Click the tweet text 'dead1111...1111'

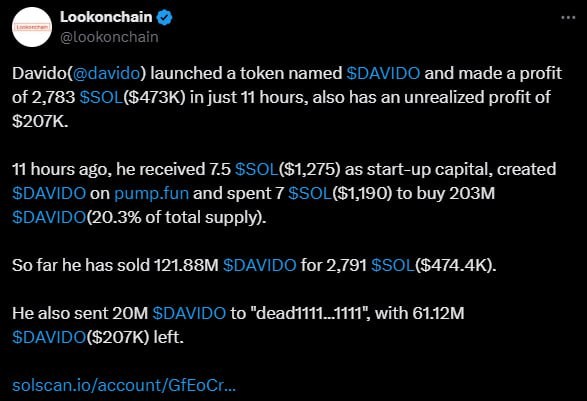(x=310, y=313)
